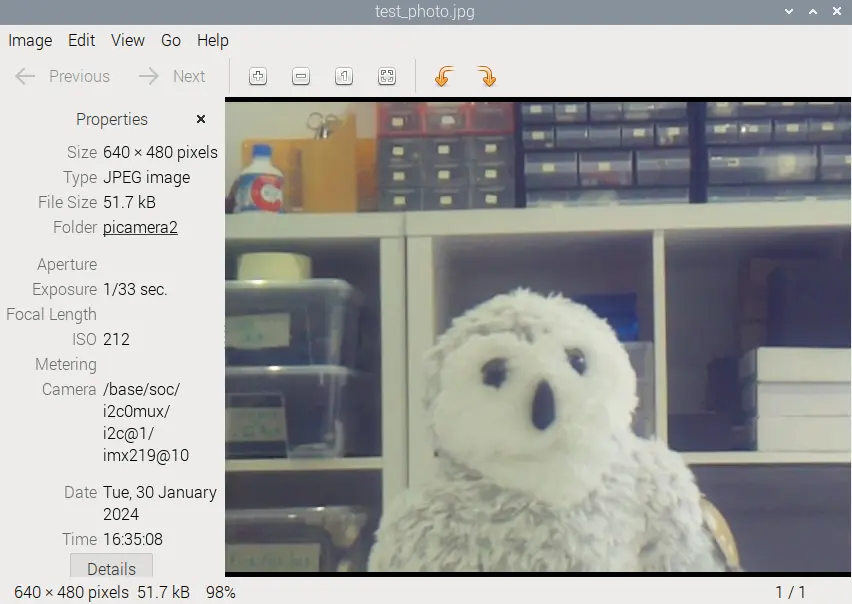Zoom in on the image
The image size is (852, 604).
pos(258,76)
